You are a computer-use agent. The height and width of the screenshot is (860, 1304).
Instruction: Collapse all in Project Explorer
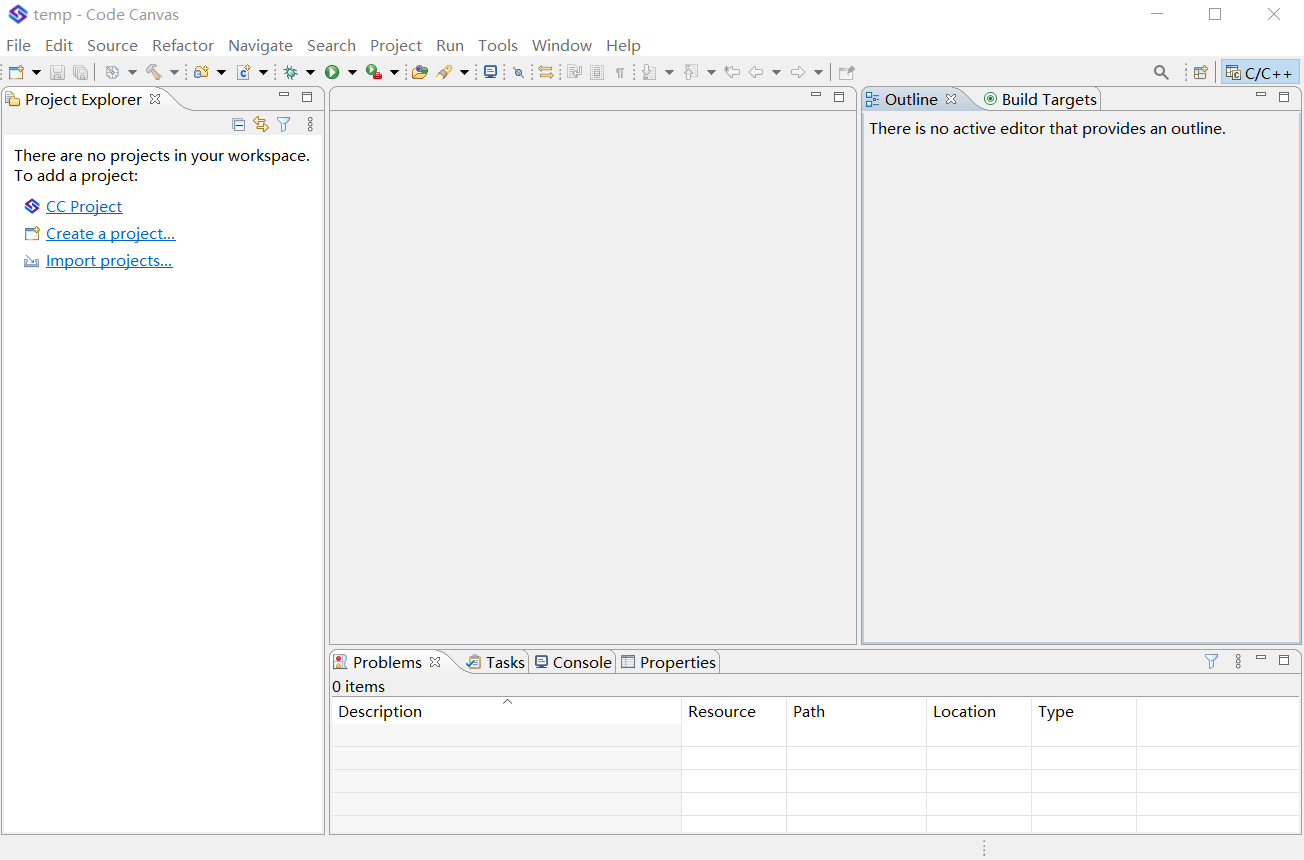click(238, 124)
